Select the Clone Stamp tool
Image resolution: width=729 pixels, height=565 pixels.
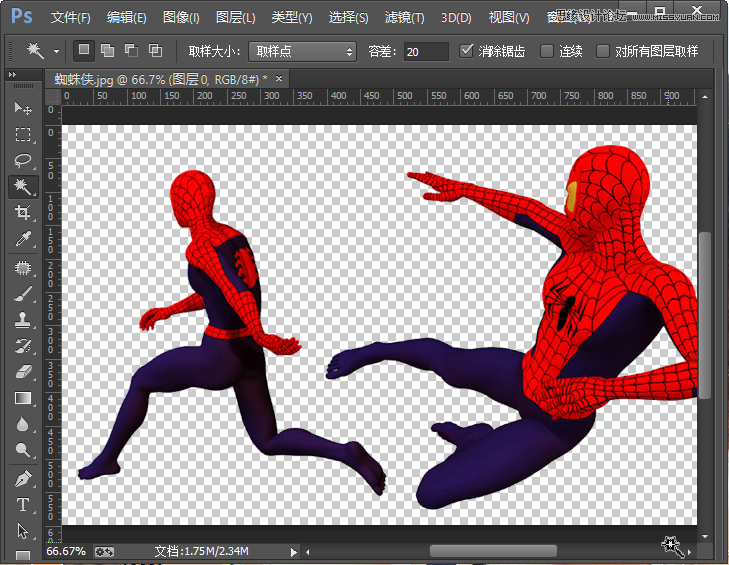[23, 320]
